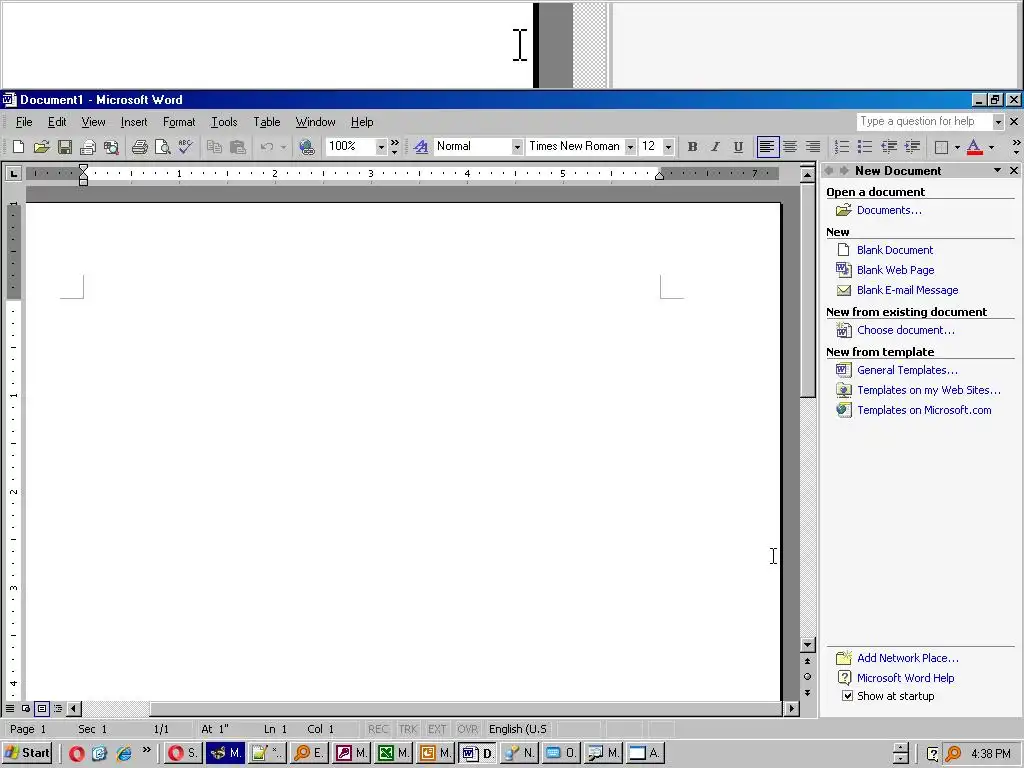Viewport: 1024px width, 768px height.
Task: Align text right using the toolbar icon
Action: pos(813,147)
